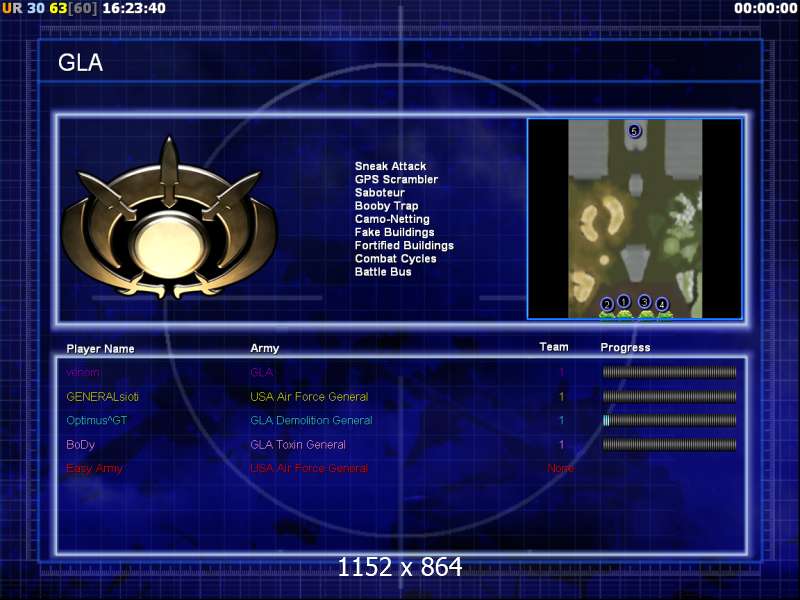Click Easy Army's team value None
This screenshot has width=800, height=600.
[561, 468]
